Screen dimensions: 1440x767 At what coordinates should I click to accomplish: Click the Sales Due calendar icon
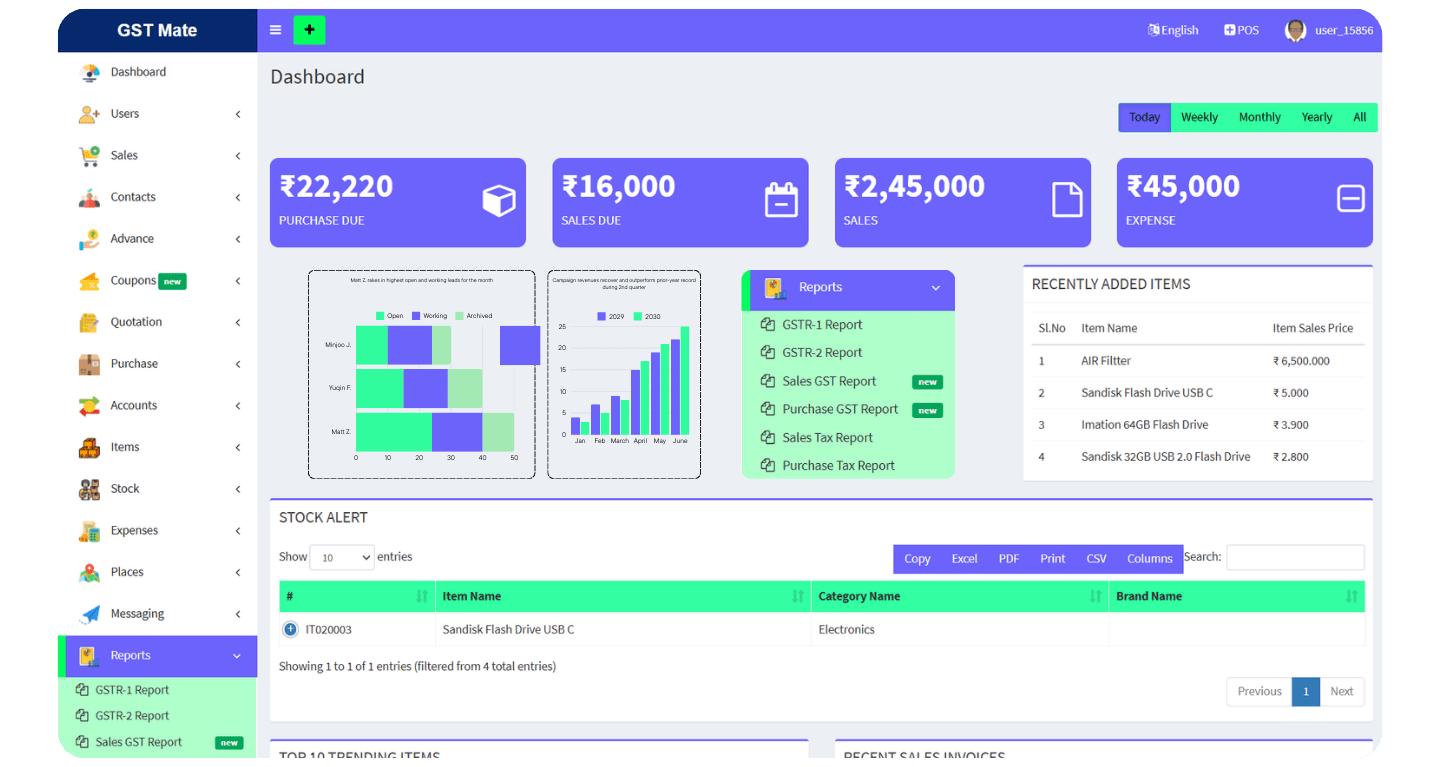781,201
